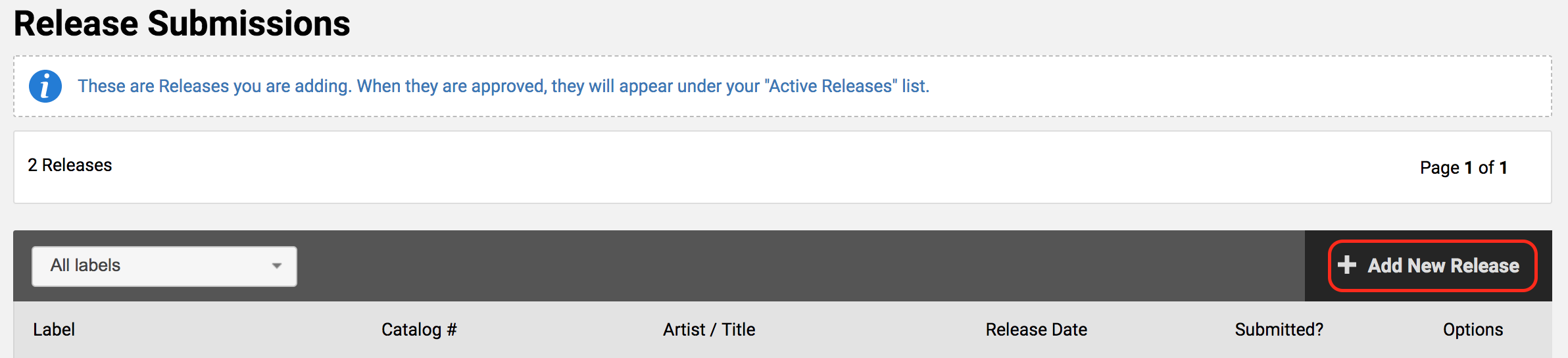Sort by the Label column header

pos(54,330)
